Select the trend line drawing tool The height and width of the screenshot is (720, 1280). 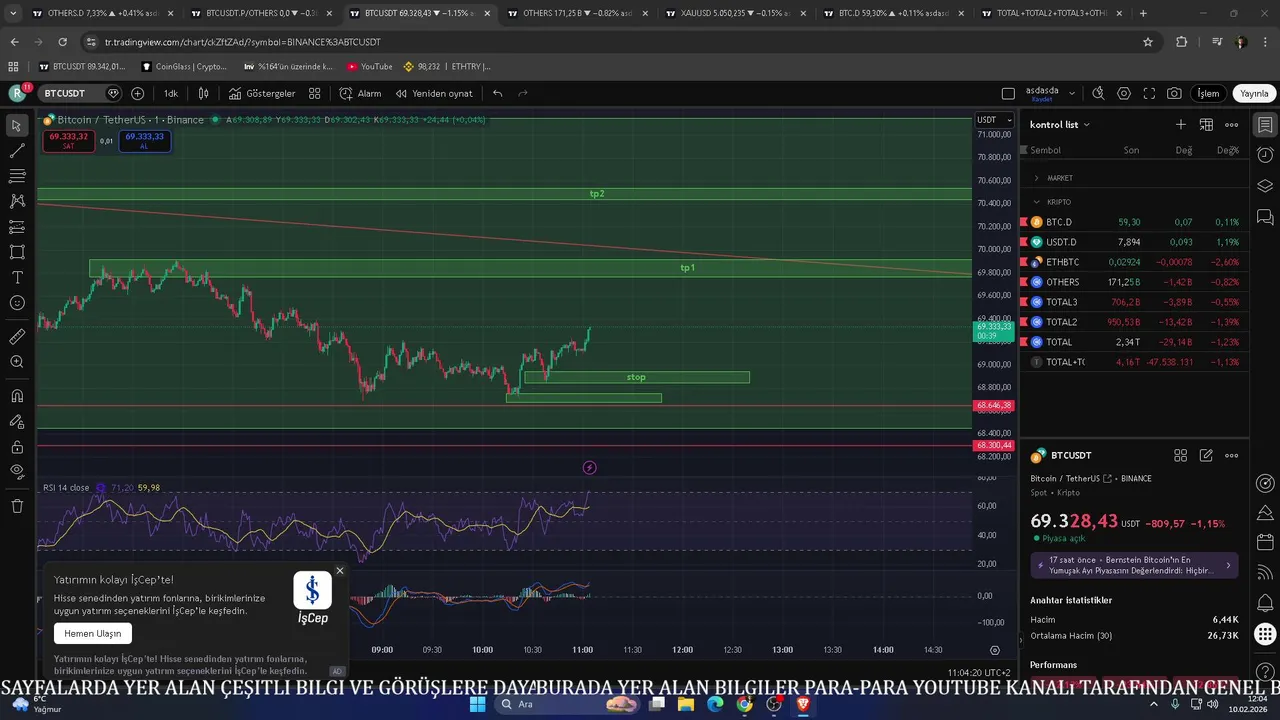point(16,151)
